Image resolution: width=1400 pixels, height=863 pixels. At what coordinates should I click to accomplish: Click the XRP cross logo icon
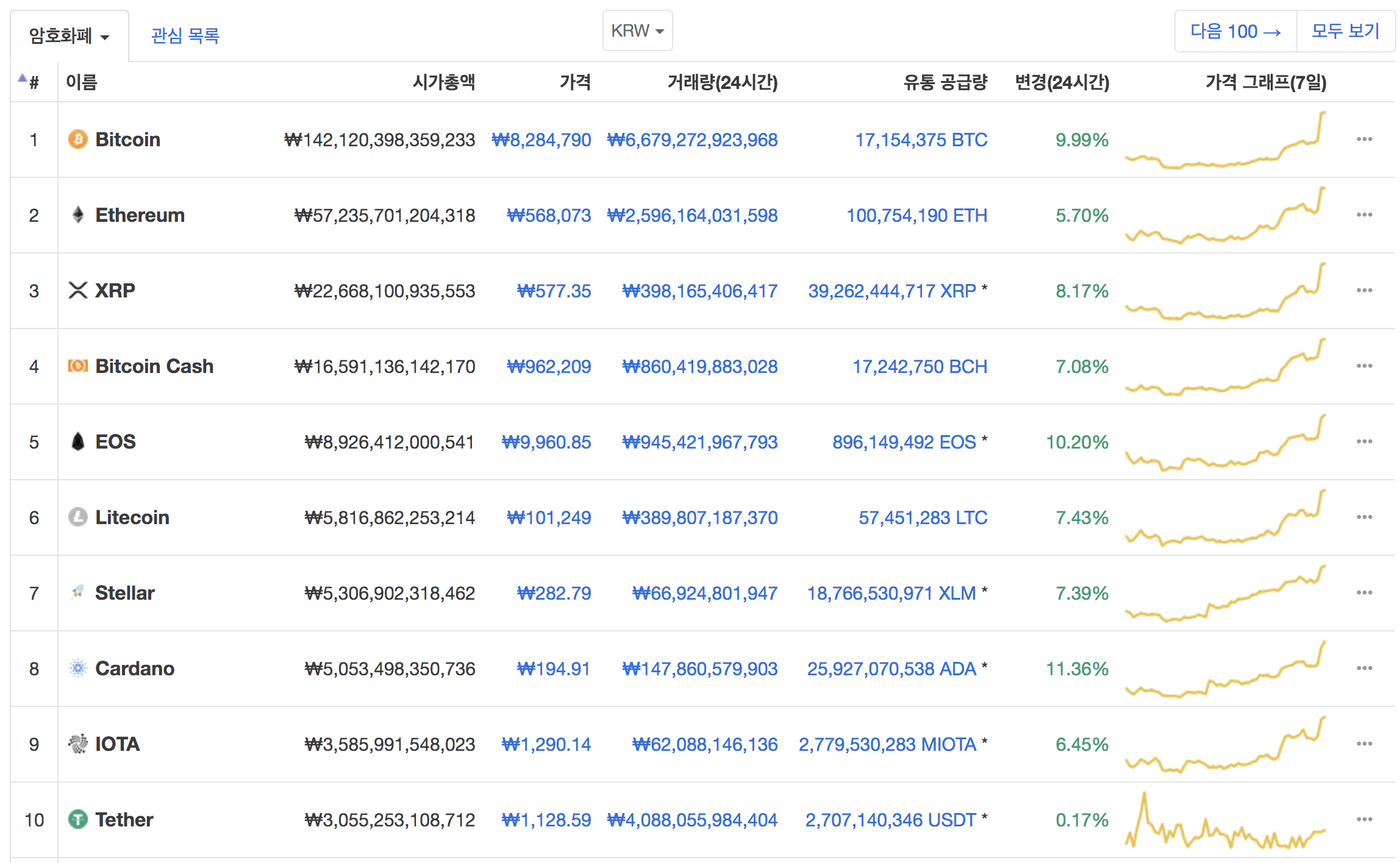77,290
